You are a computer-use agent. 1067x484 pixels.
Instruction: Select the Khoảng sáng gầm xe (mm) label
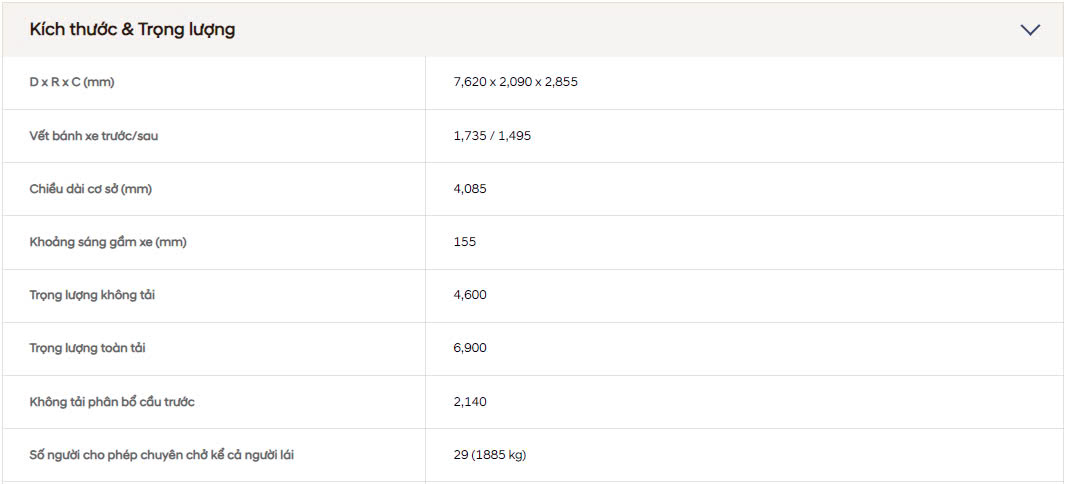point(108,242)
